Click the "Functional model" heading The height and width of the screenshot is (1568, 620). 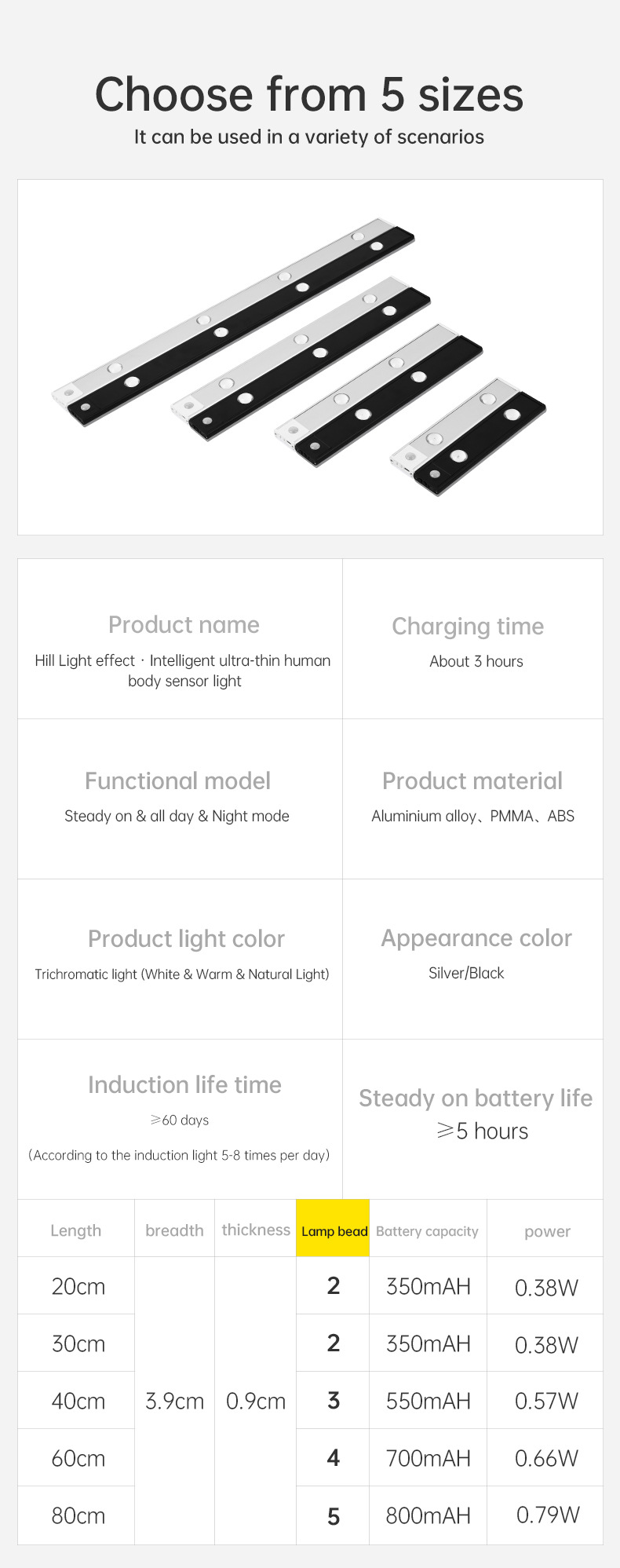tap(177, 780)
